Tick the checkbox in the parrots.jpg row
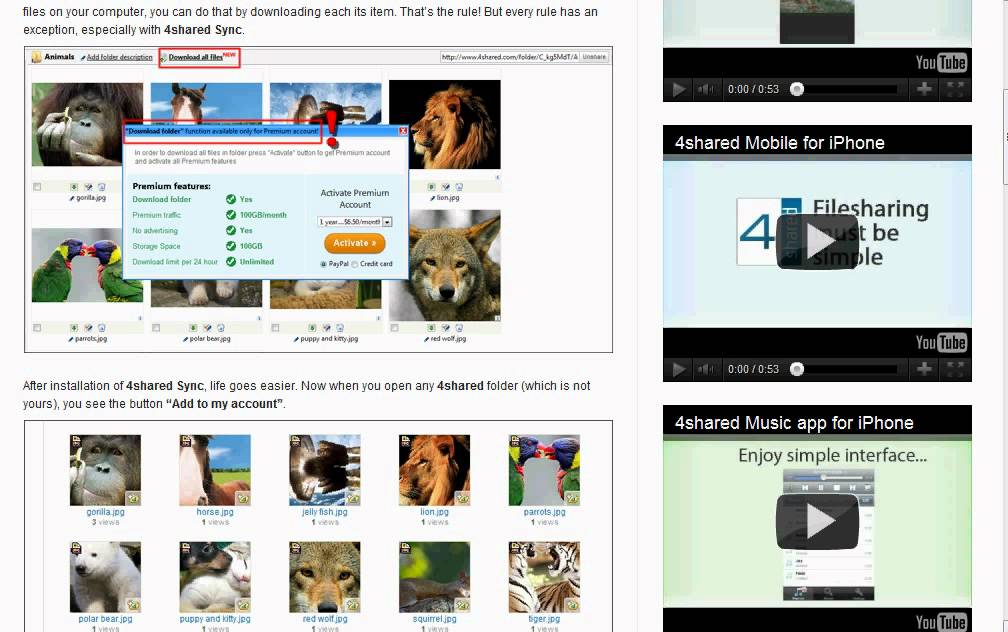Screen dimensions: 1008x632 37,328
